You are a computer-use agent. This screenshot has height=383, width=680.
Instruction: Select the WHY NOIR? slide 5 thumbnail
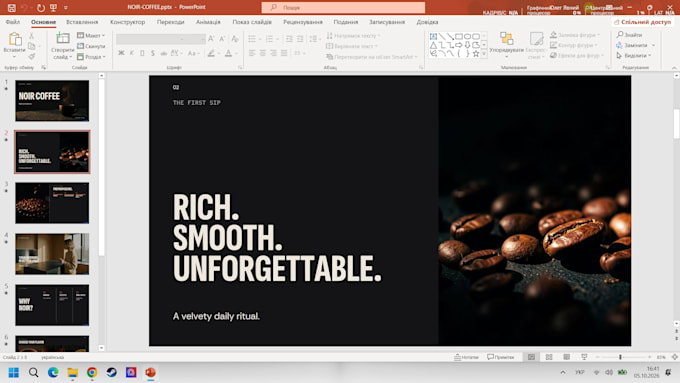tap(52, 305)
